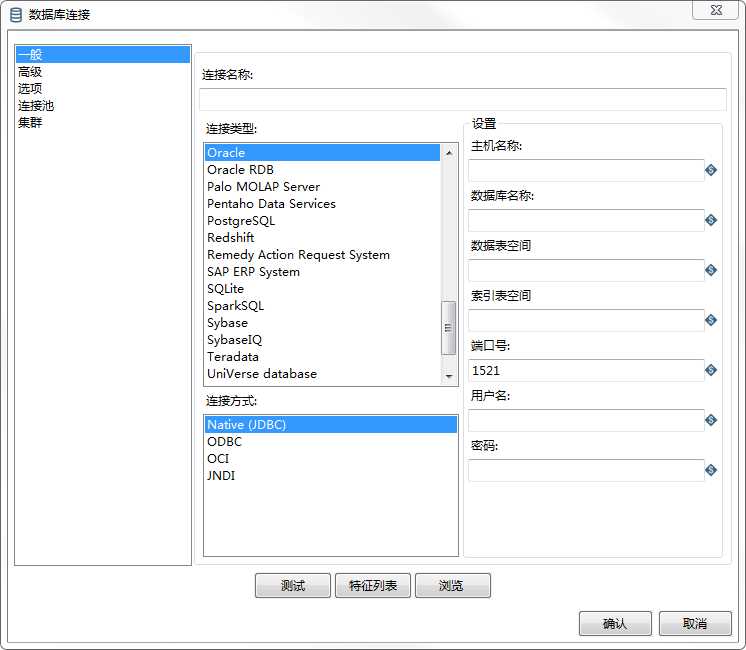Click variable icon next to 索引表空间 field
This screenshot has height=650, width=746.
[x=711, y=320]
